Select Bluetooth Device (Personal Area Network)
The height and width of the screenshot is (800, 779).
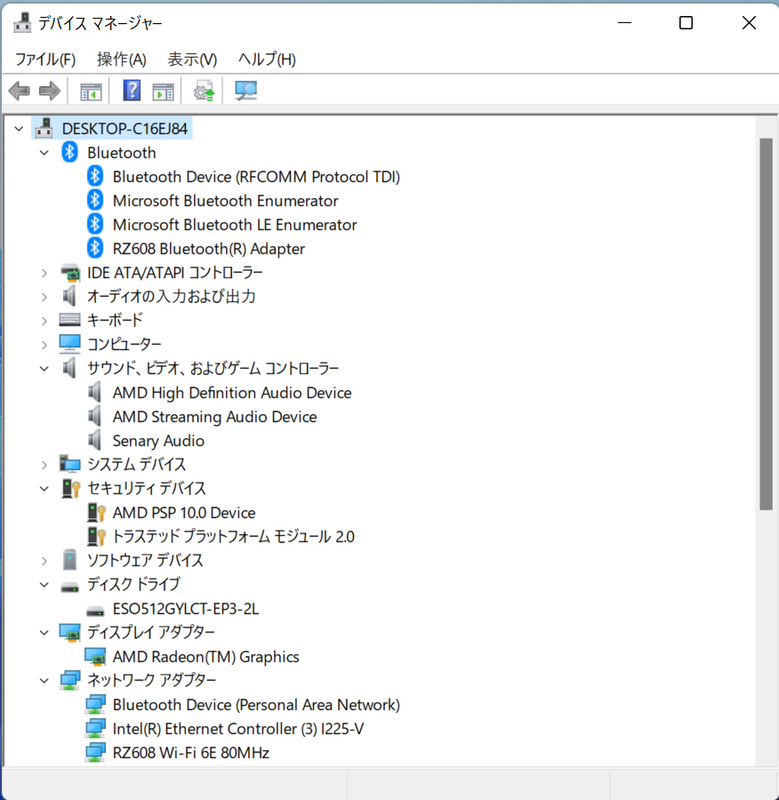[x=256, y=705]
